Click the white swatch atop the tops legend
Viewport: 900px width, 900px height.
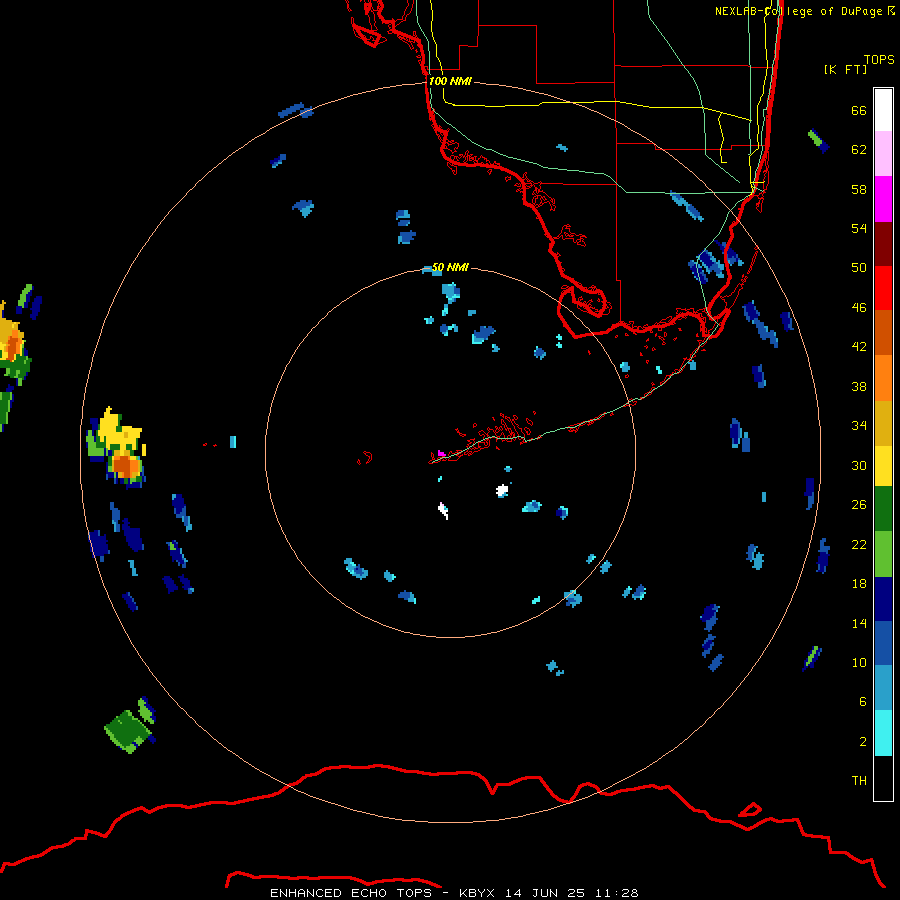(x=883, y=110)
